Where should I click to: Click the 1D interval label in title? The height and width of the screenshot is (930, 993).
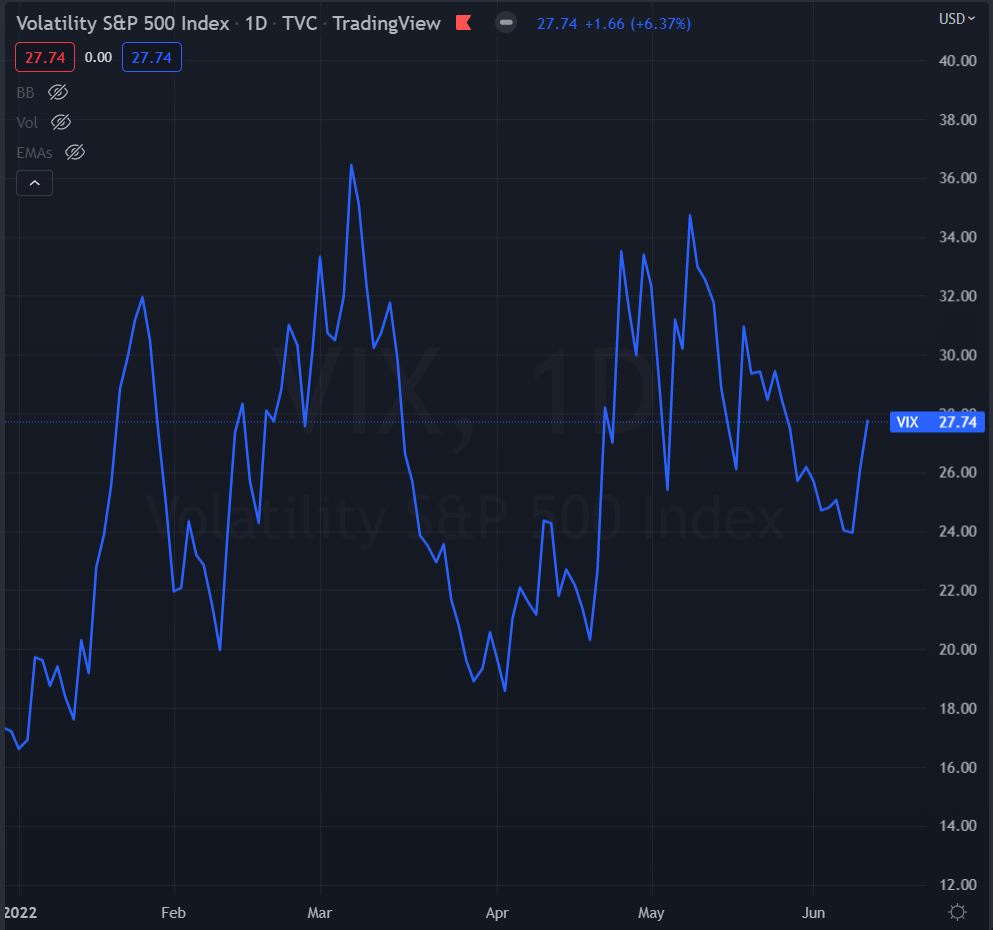[256, 23]
